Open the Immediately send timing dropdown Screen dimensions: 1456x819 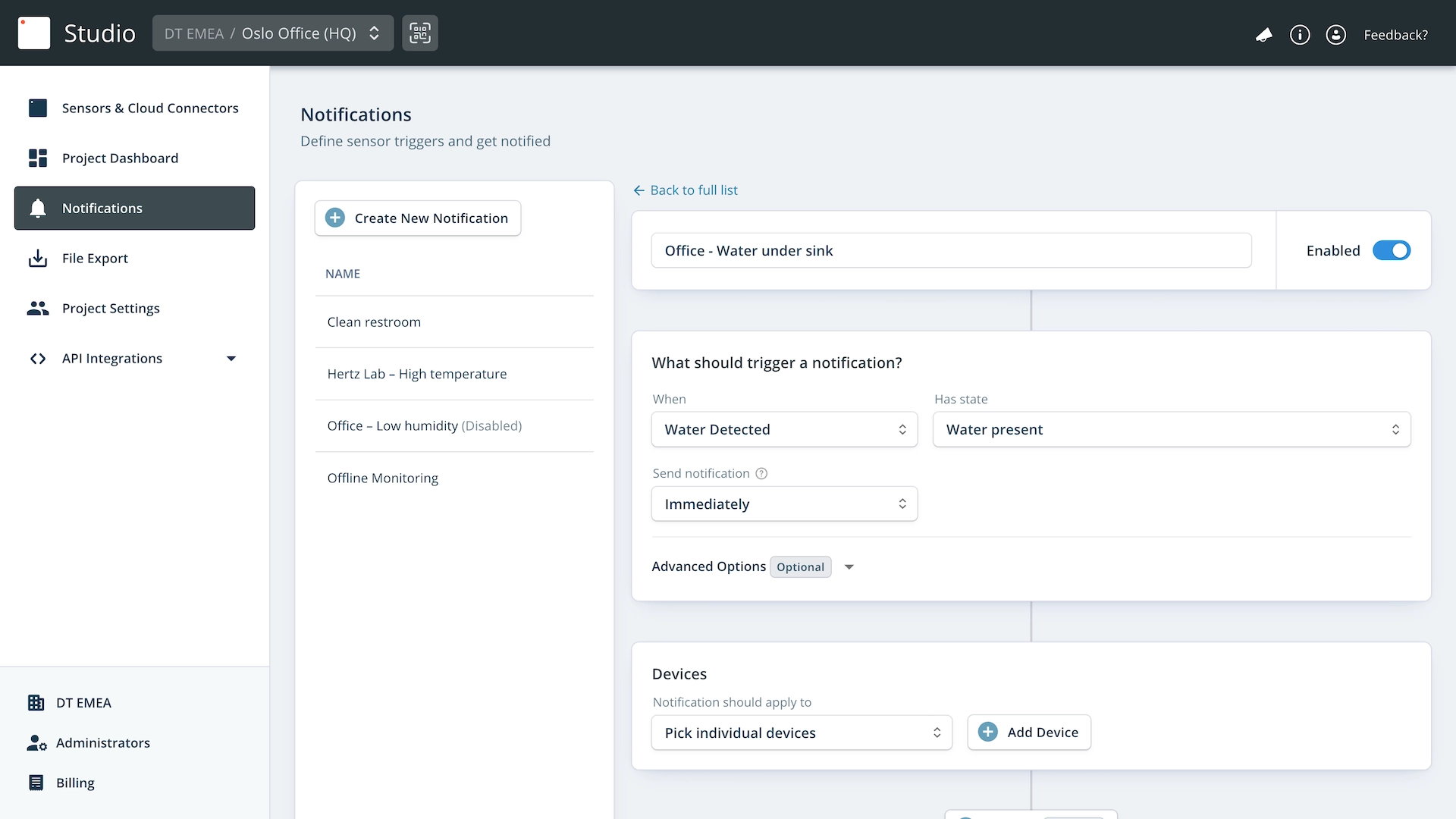coord(784,504)
